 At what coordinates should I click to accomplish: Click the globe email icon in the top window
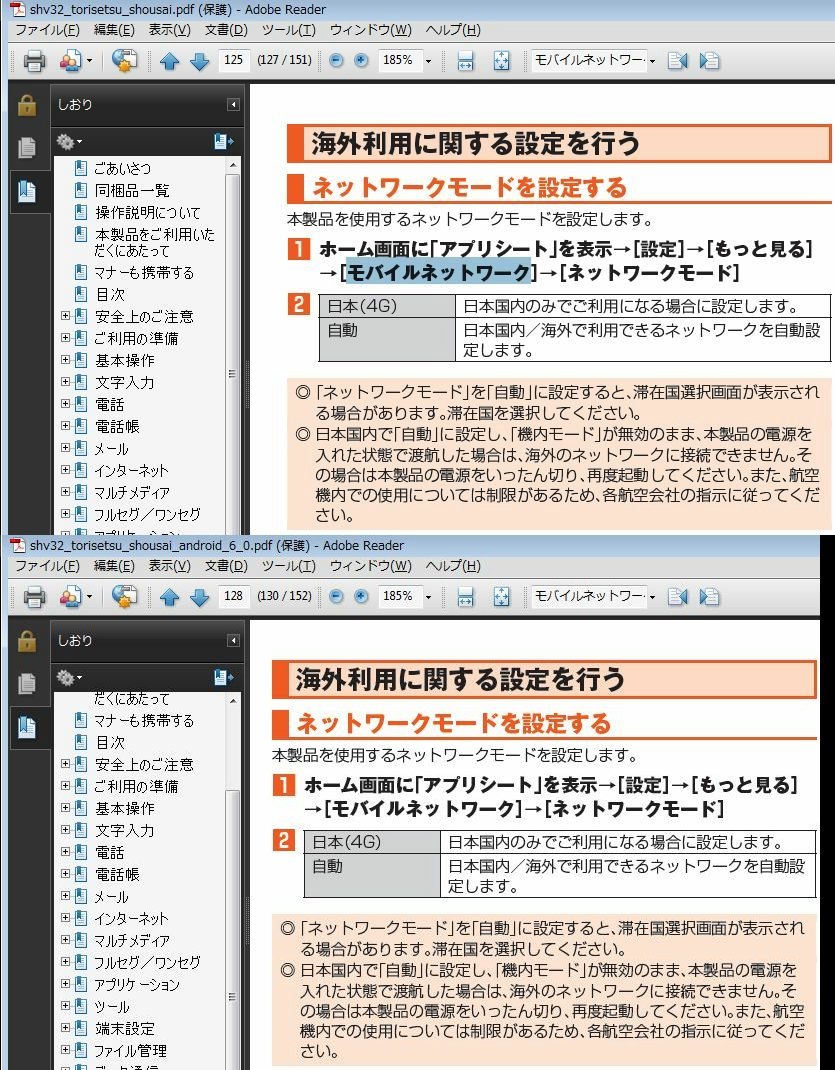click(124, 61)
